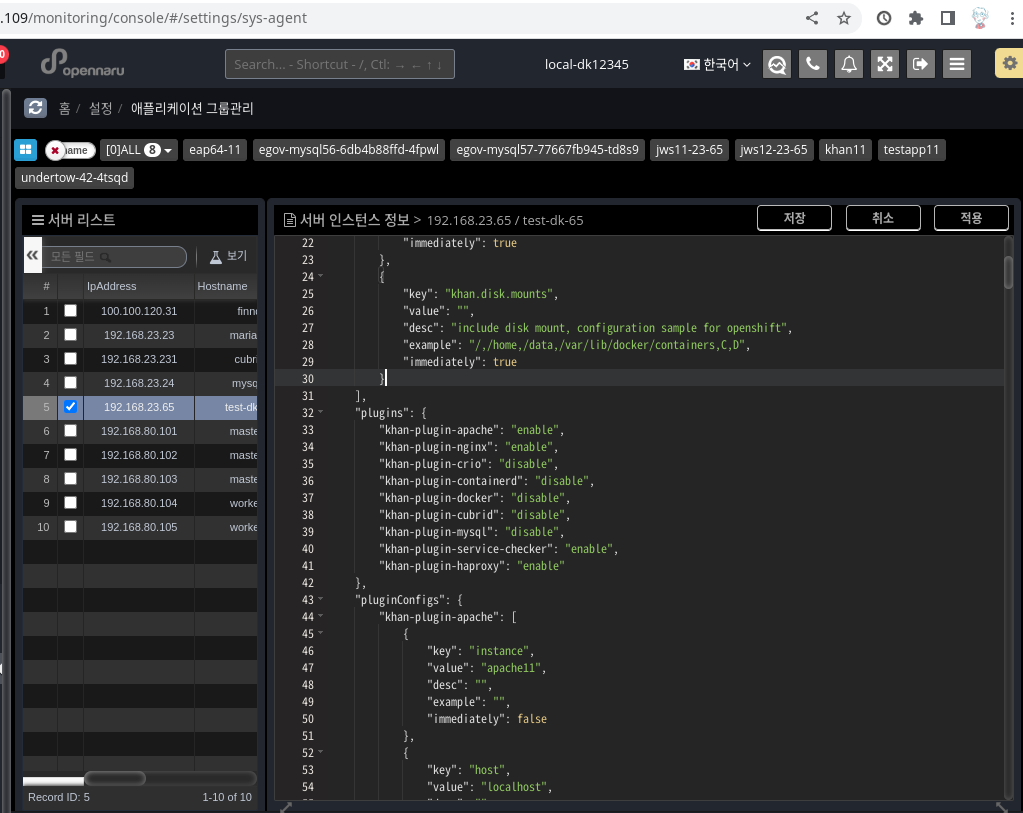Refresh using the circular arrows icon near 홈

[36, 108]
